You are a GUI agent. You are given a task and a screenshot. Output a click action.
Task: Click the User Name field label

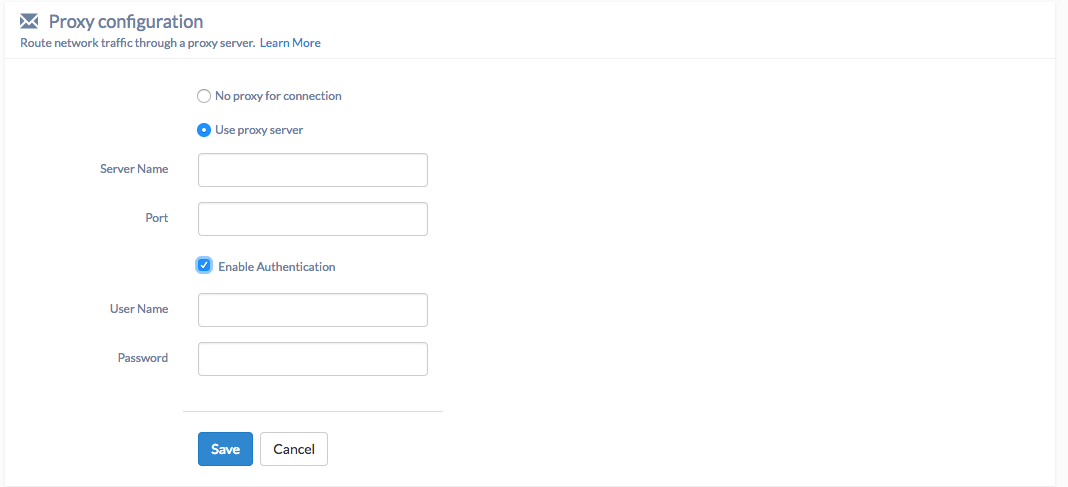point(139,309)
